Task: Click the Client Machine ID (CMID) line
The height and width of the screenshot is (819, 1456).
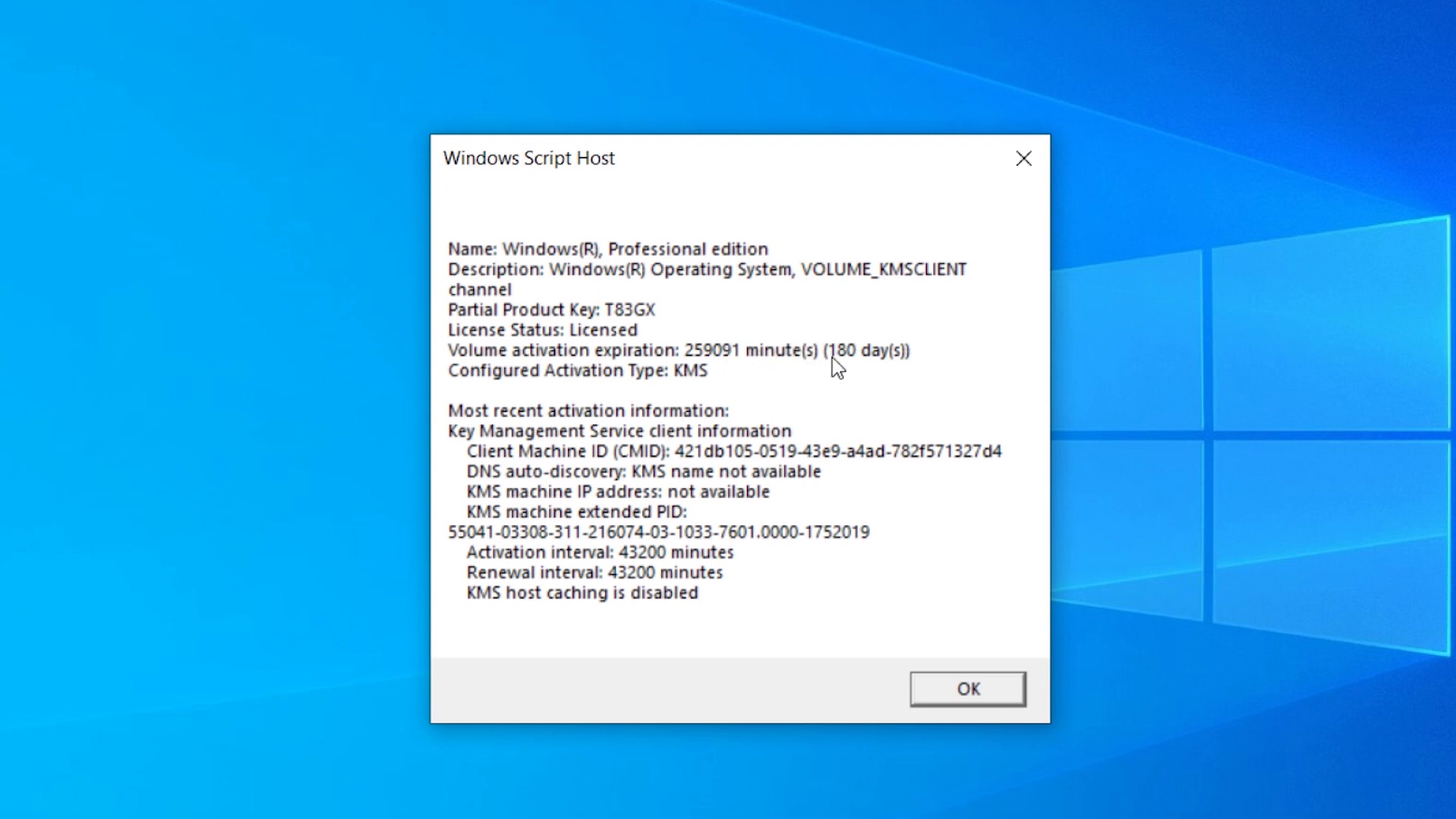Action: [733, 451]
